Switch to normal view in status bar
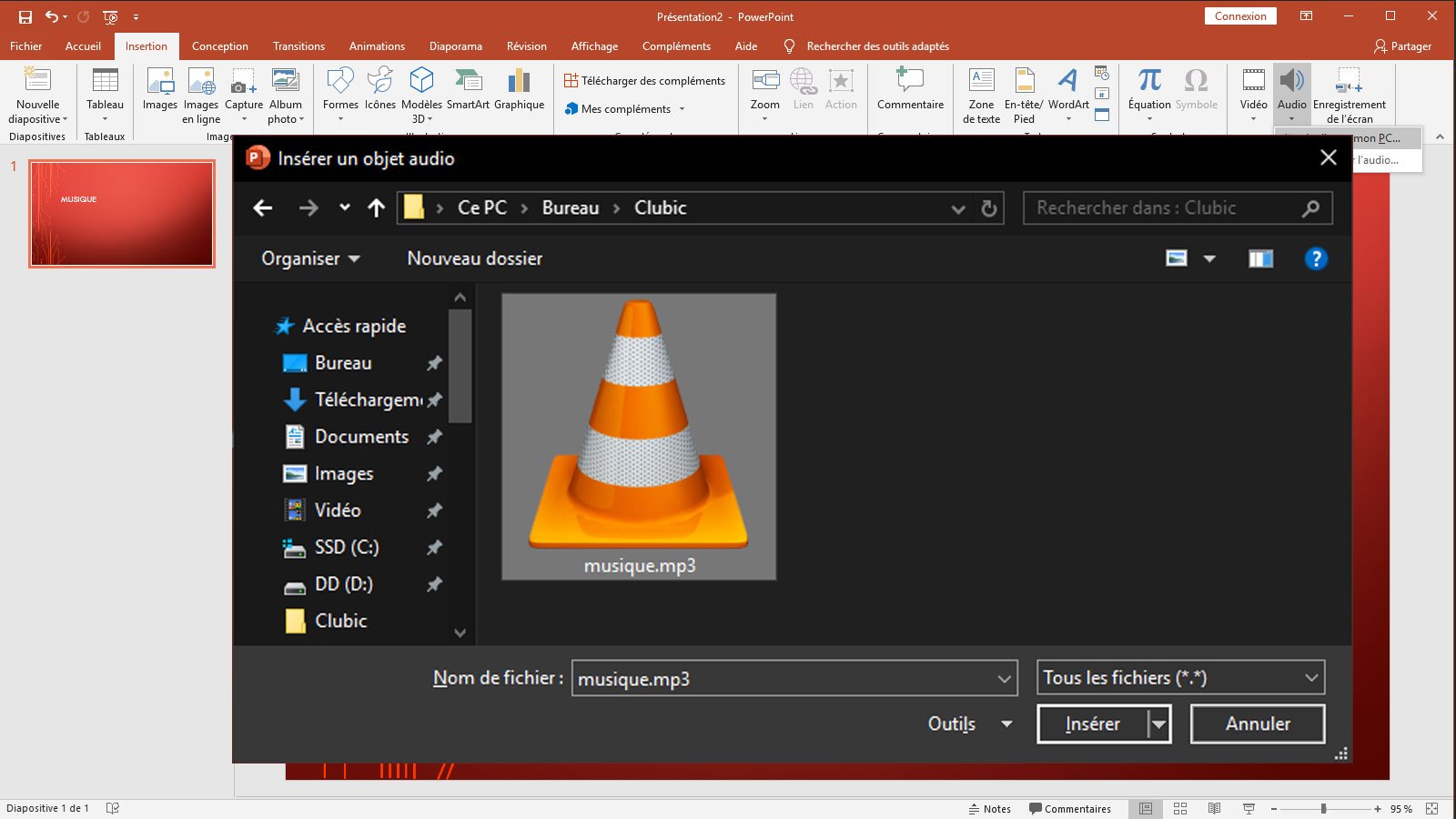The width and height of the screenshot is (1456, 819). click(1146, 808)
